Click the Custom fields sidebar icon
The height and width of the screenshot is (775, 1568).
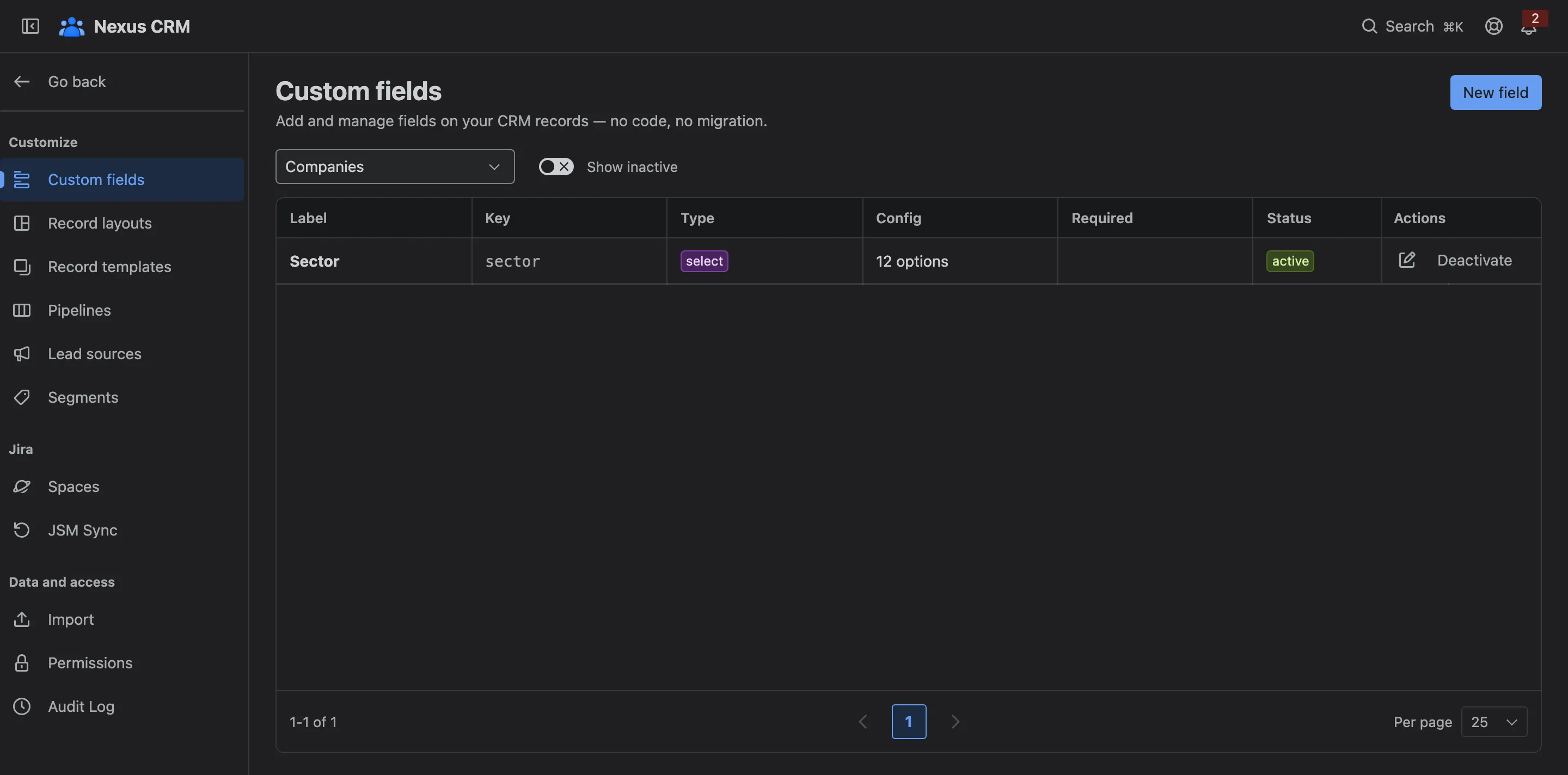pos(22,180)
